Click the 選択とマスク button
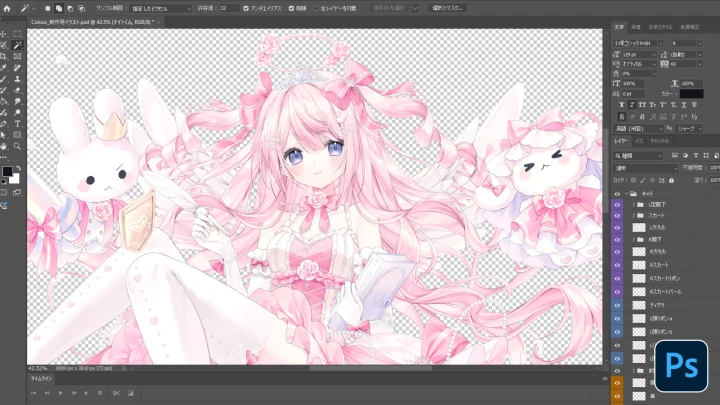The image size is (720, 405). [x=447, y=8]
